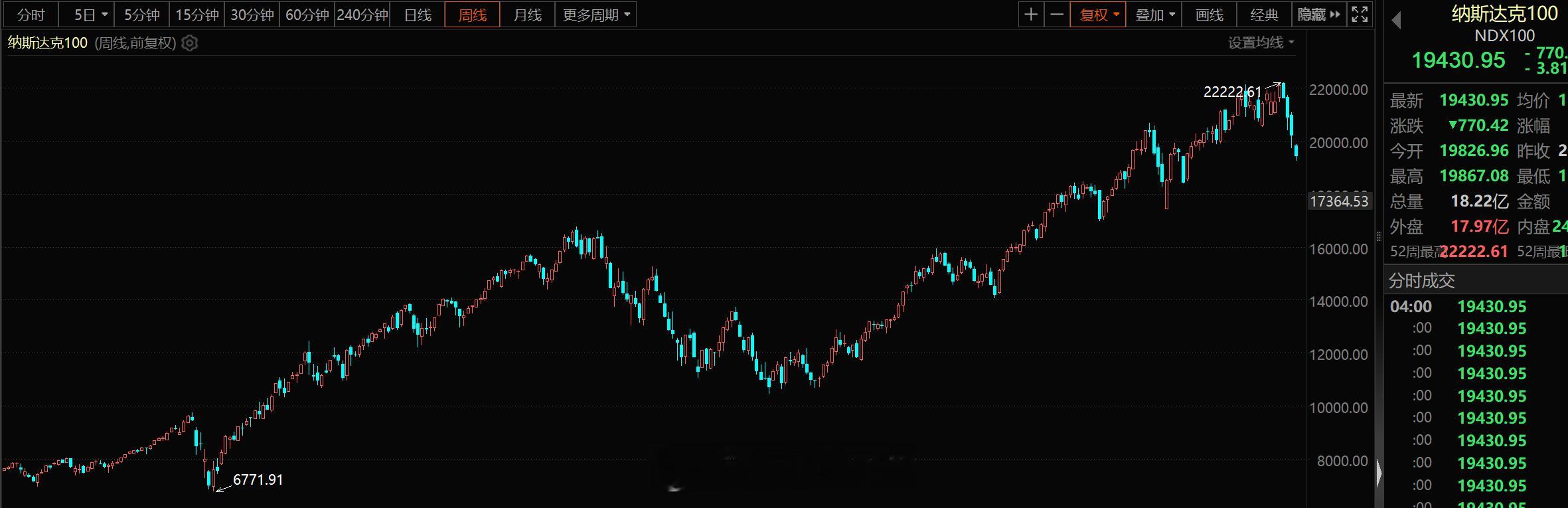Viewport: 1568px width, 508px height.
Task: Click the 20000.00 axis label
Action: coord(1338,143)
